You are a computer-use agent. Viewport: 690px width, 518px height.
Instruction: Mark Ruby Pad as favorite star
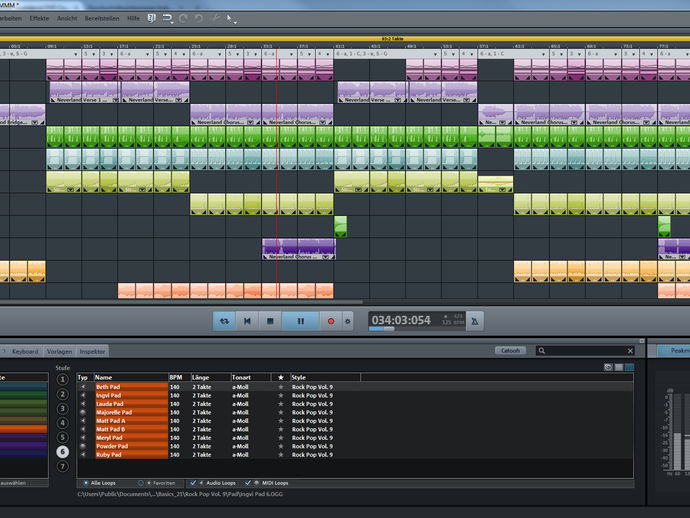281,454
